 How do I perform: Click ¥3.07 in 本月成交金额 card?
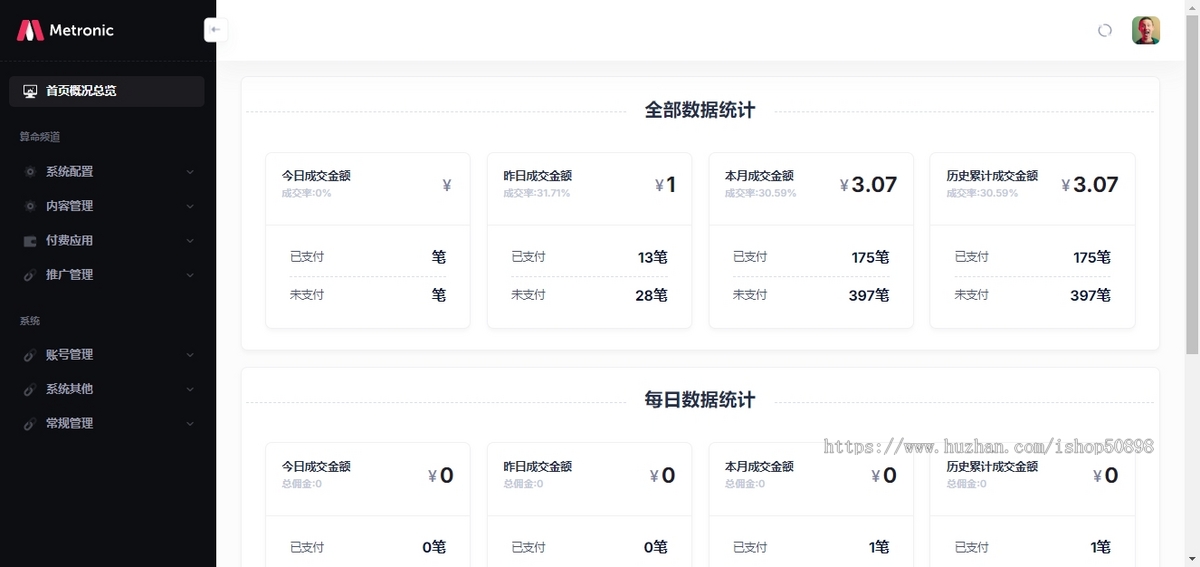[868, 185]
